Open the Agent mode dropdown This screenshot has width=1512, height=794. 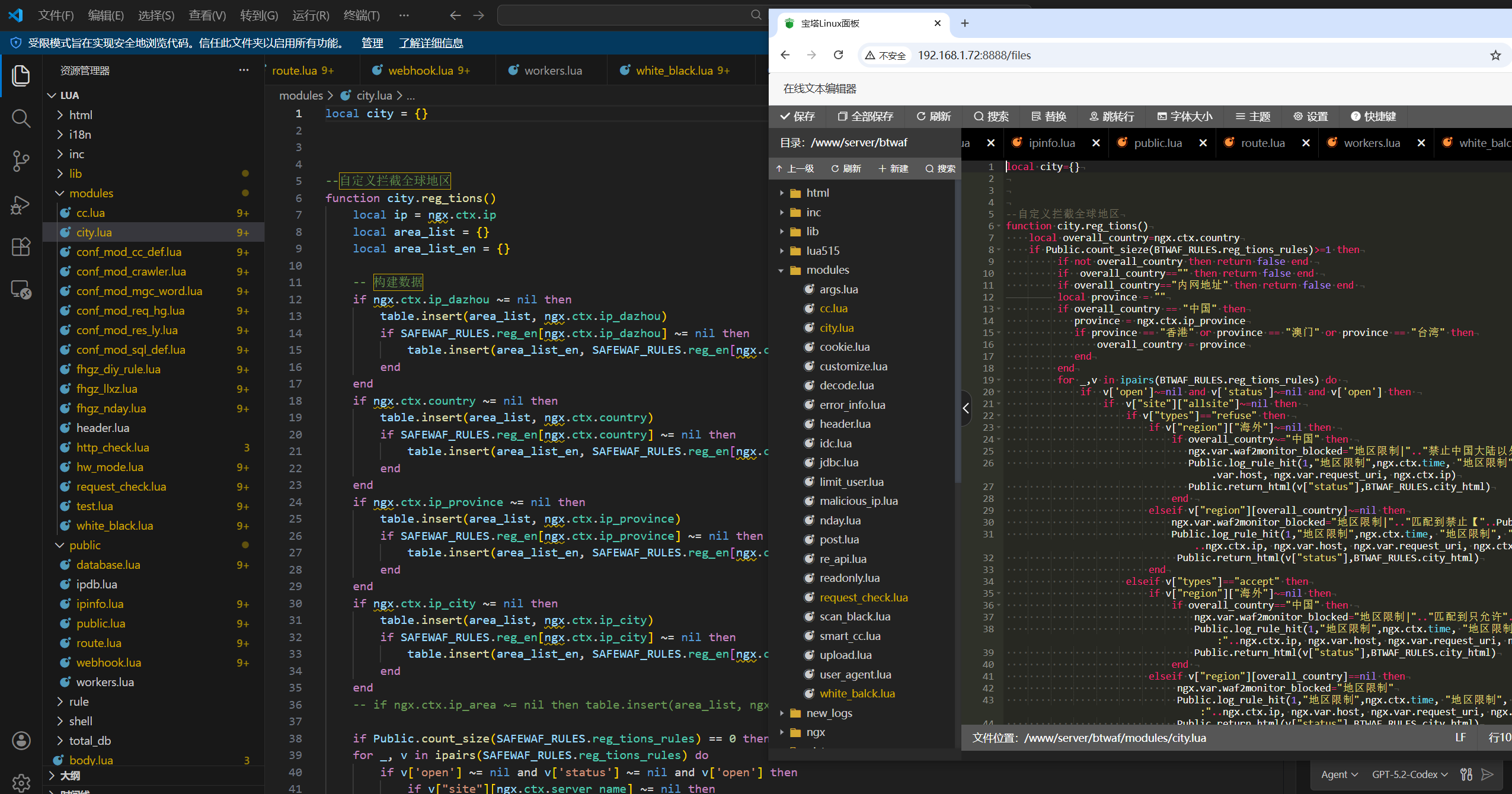coord(1339,774)
